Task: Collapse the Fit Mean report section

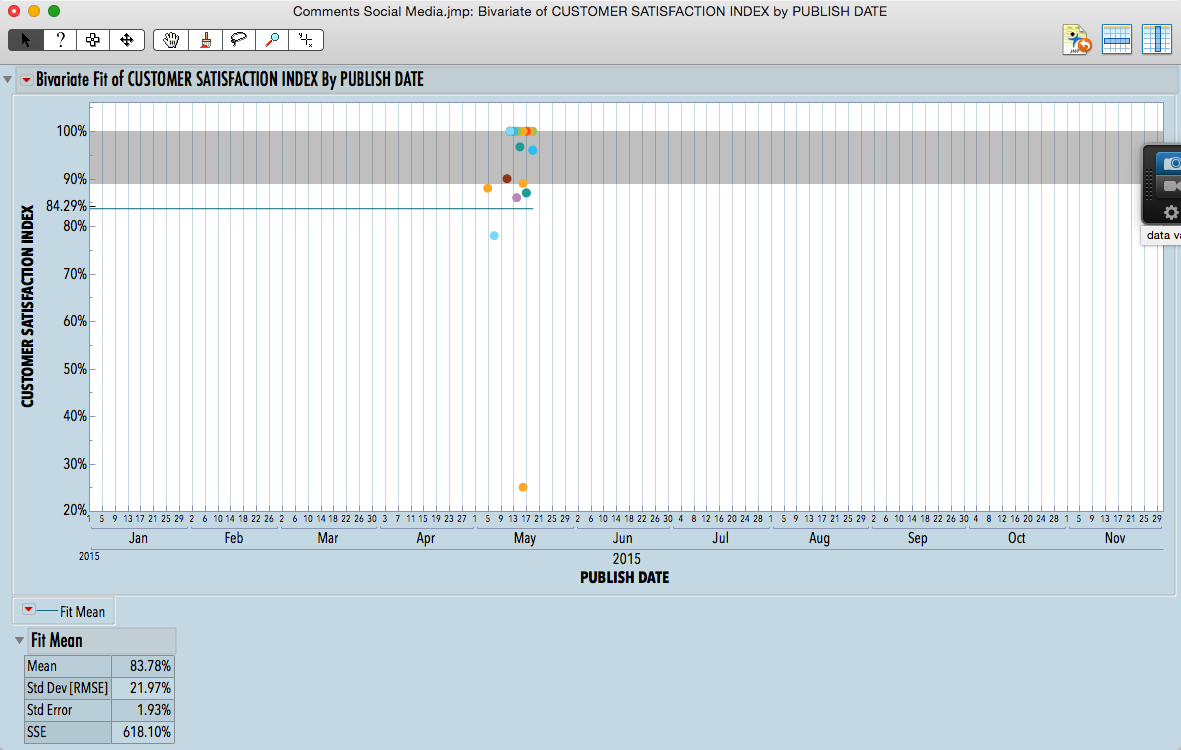Action: [x=19, y=640]
